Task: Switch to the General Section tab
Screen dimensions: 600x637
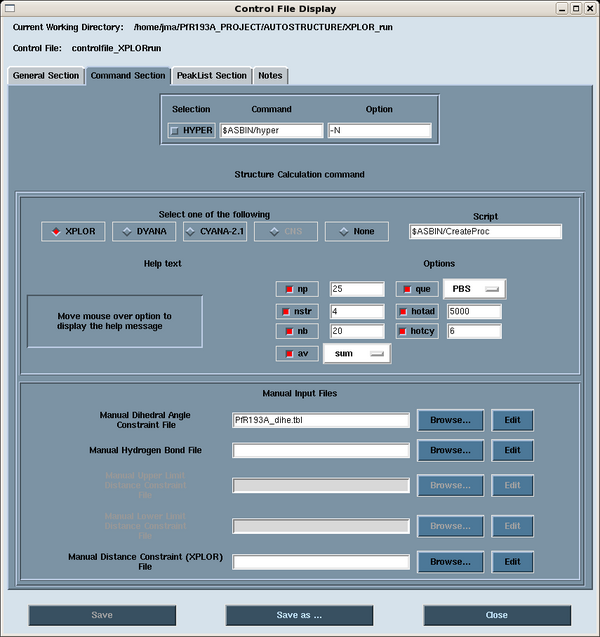Action: click(x=45, y=75)
